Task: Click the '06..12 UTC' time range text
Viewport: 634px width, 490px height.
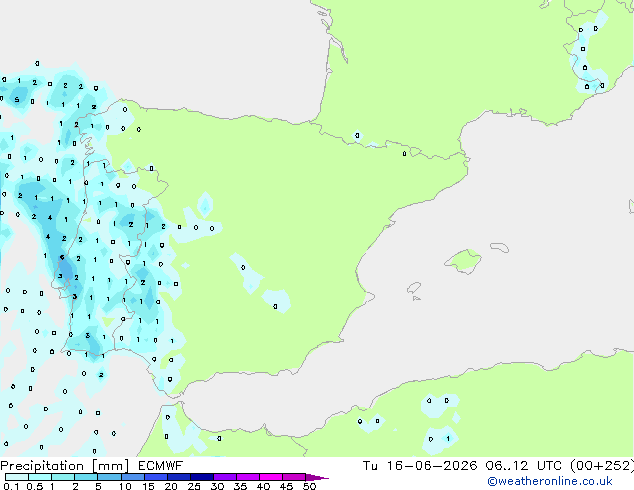Action: pos(523,466)
